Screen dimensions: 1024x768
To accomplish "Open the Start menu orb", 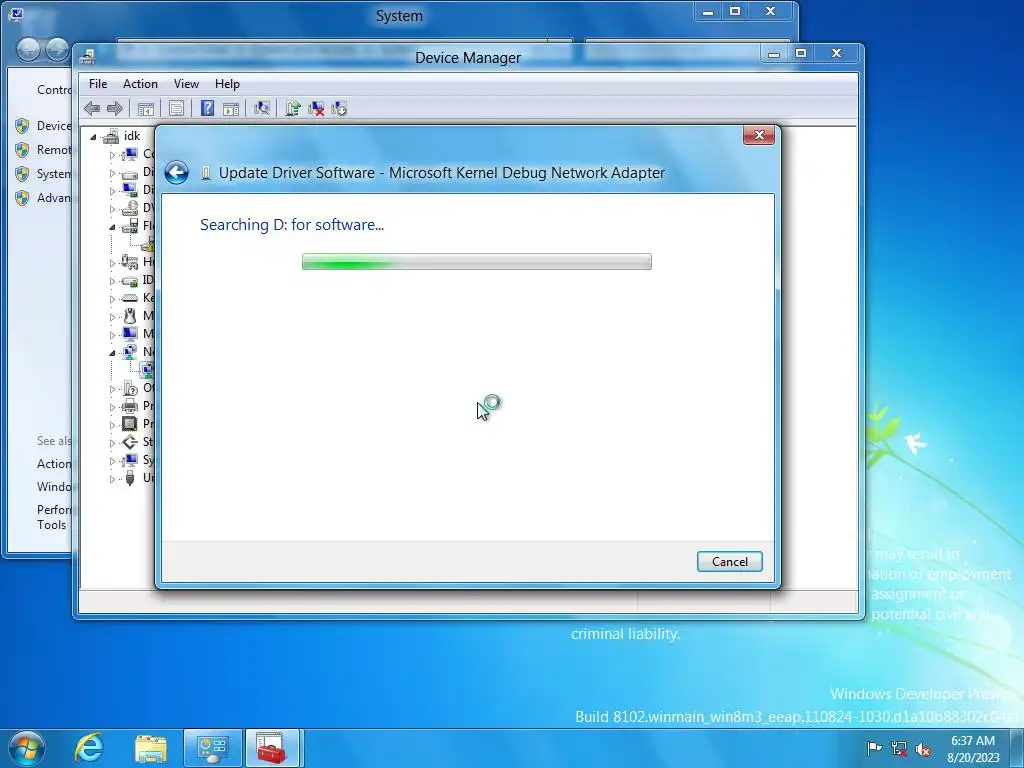I will [x=27, y=748].
